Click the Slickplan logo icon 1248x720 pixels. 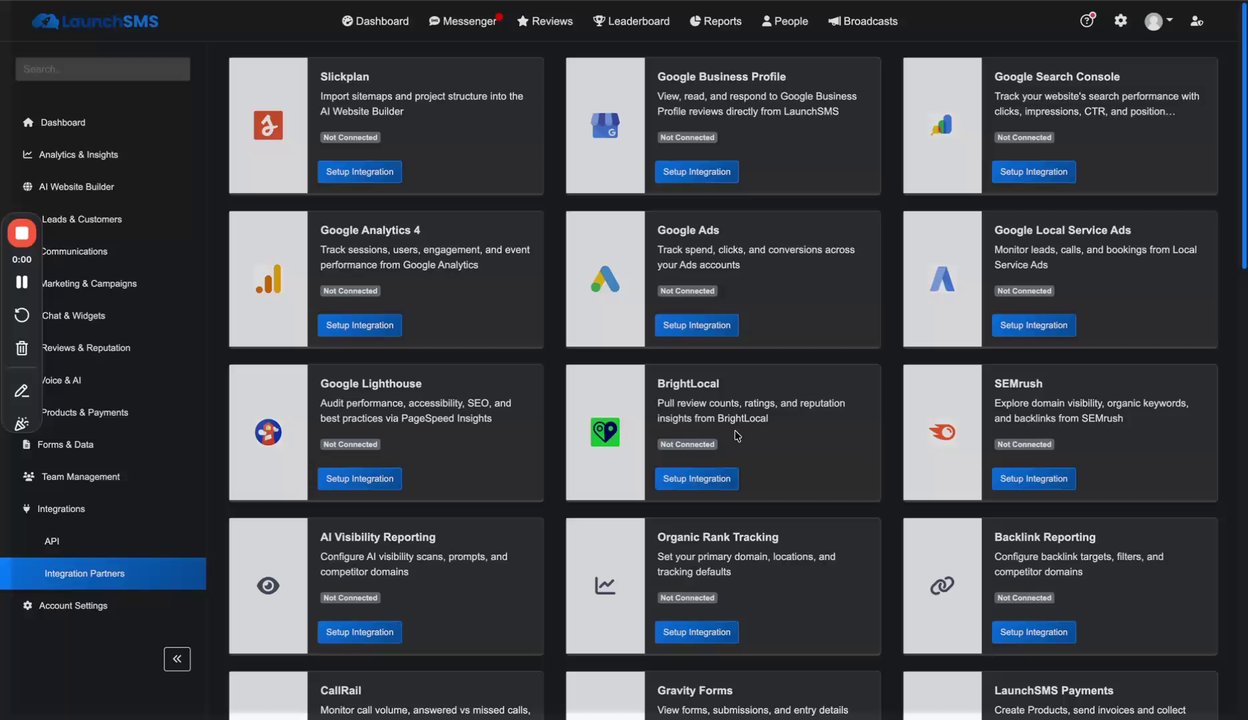[268, 125]
